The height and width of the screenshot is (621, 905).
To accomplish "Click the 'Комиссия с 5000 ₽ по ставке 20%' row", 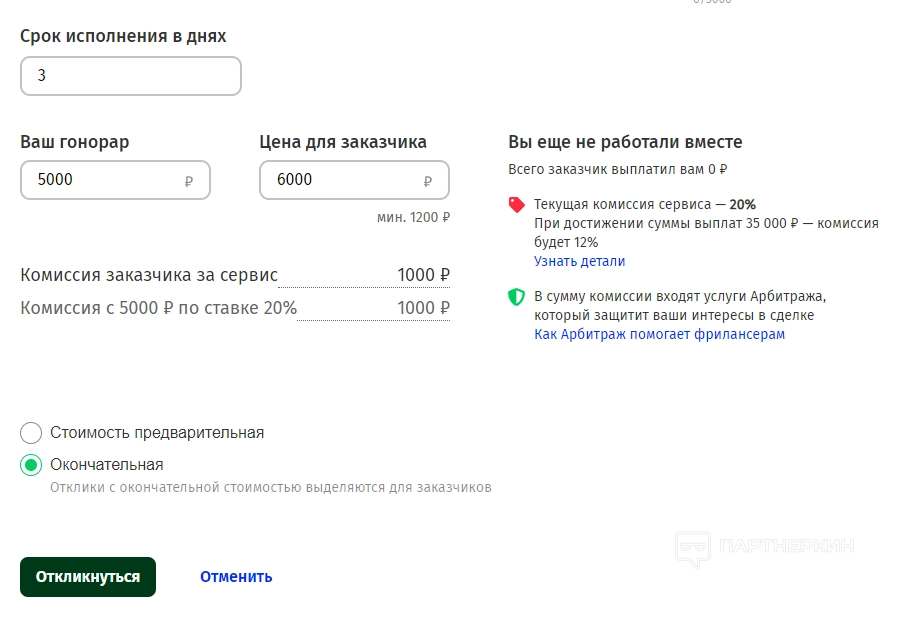I will tap(235, 308).
